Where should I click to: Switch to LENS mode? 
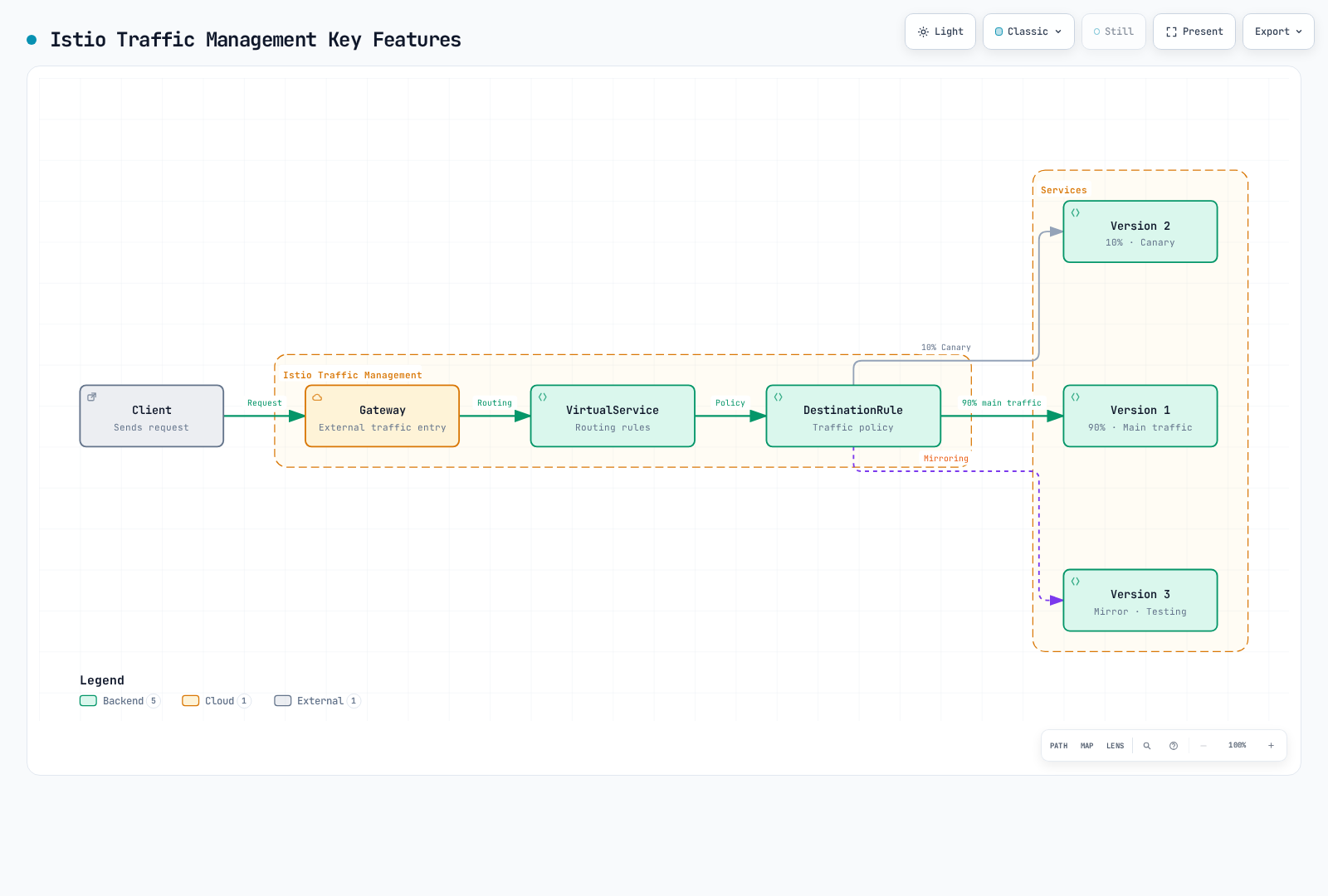click(x=1115, y=746)
